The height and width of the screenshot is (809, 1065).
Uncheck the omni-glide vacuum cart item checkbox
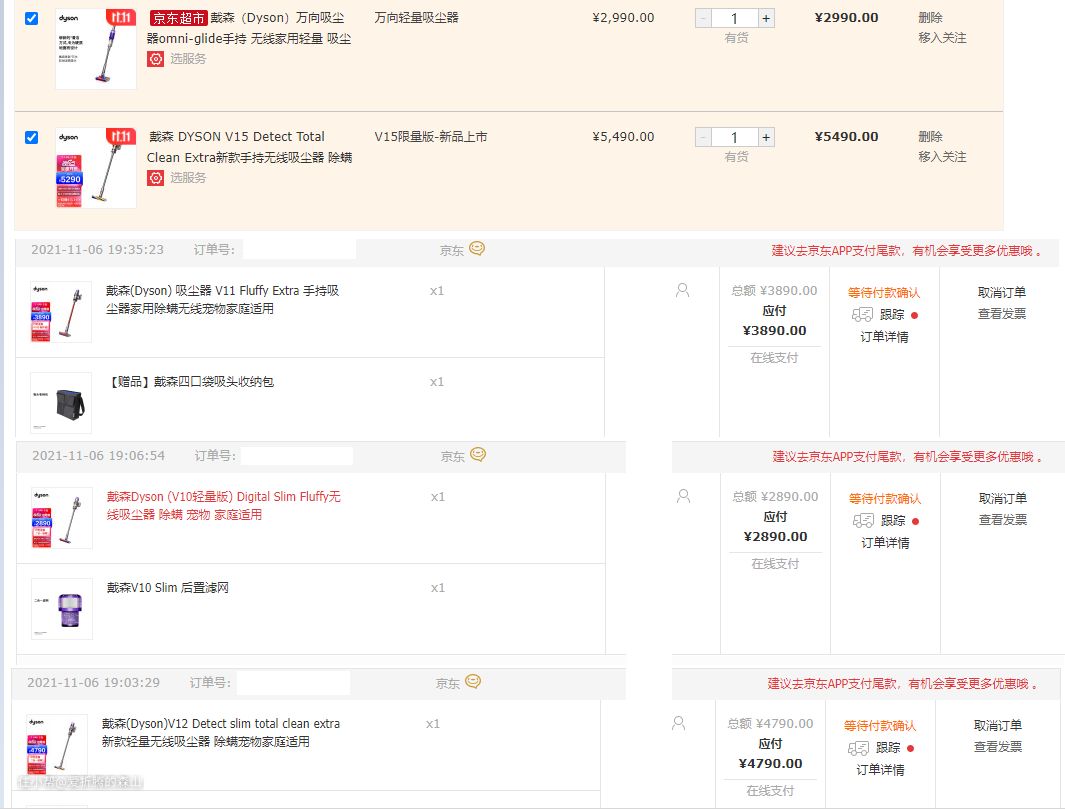coord(31,18)
